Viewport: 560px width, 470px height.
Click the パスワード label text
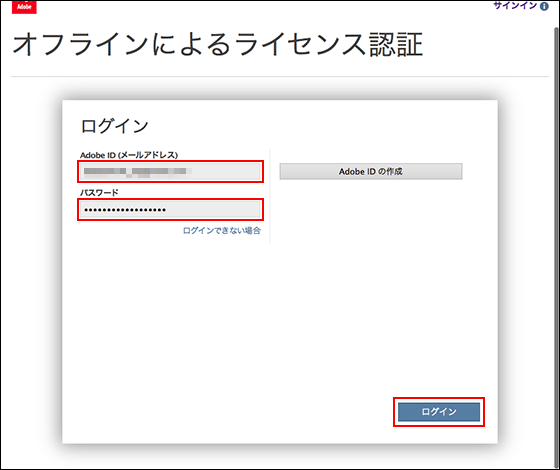[99, 192]
